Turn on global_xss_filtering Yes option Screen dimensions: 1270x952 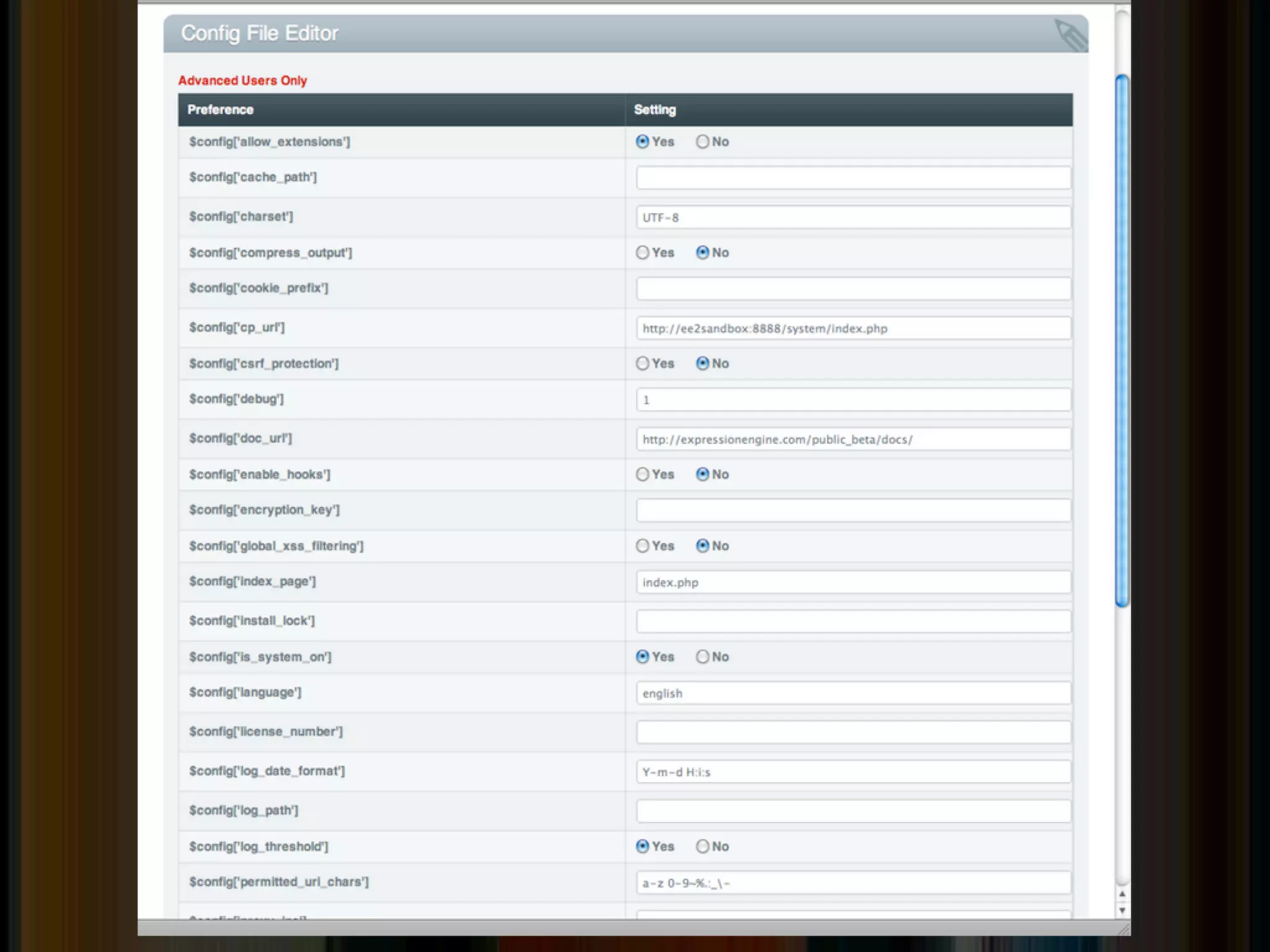click(642, 546)
